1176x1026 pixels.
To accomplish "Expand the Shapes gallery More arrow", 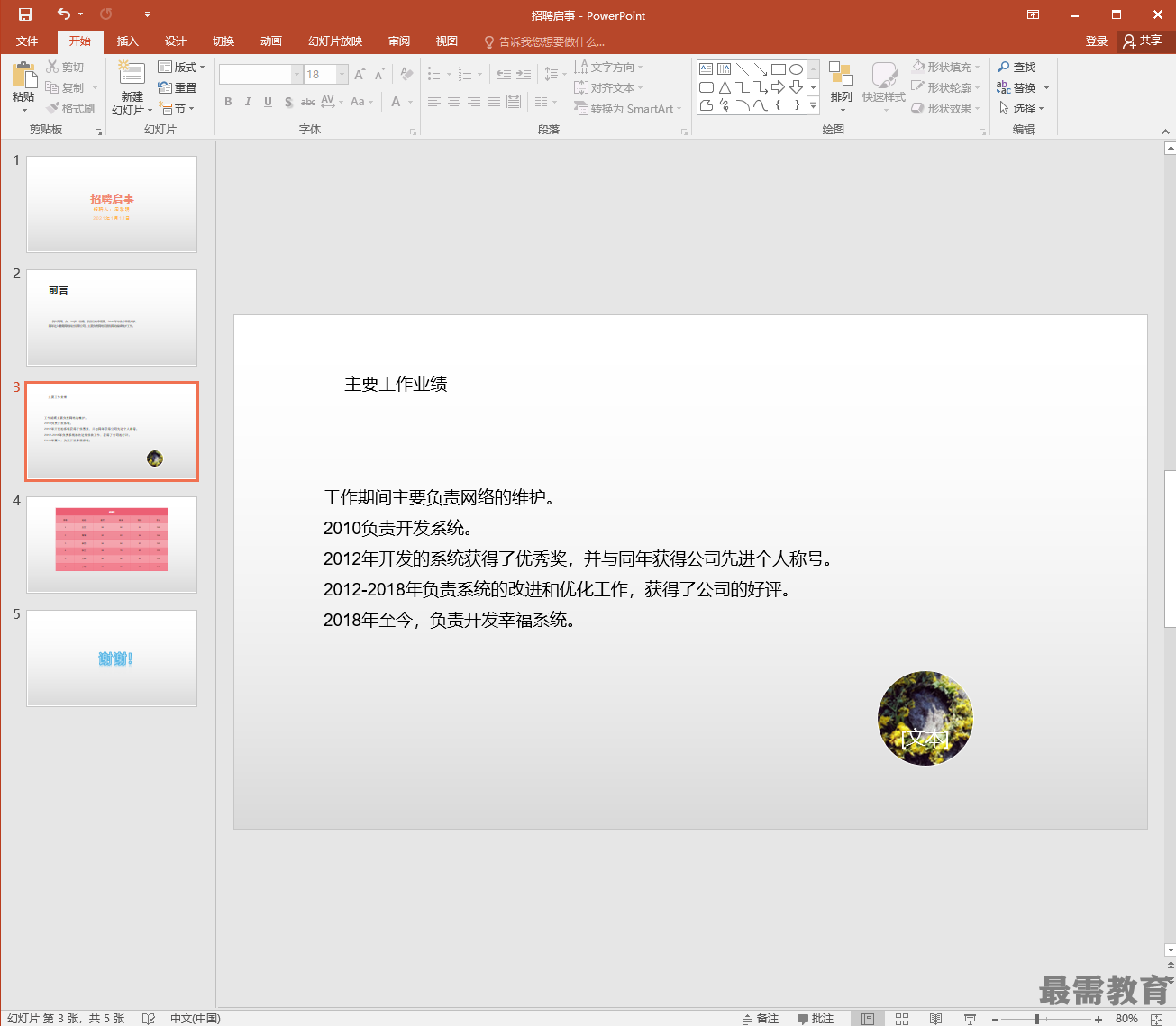I will coord(813,105).
